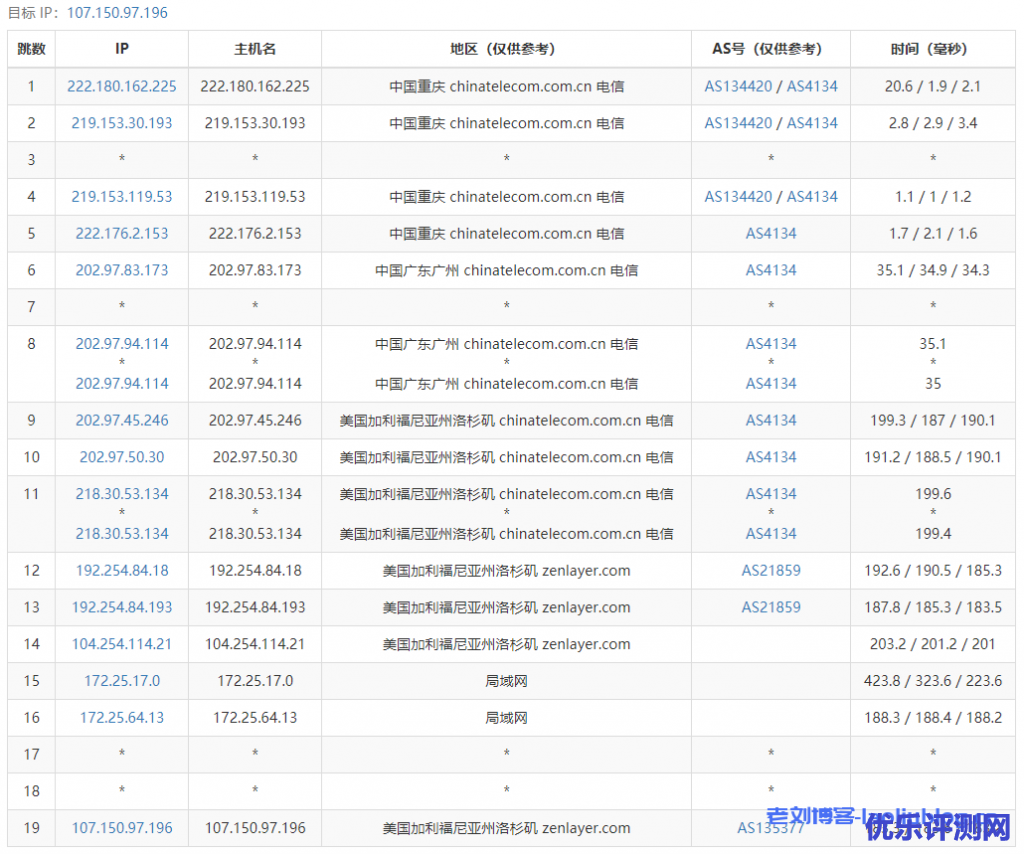
Task: Open the 202.97.50.30 IP link in hop 10
Action: [x=122, y=457]
